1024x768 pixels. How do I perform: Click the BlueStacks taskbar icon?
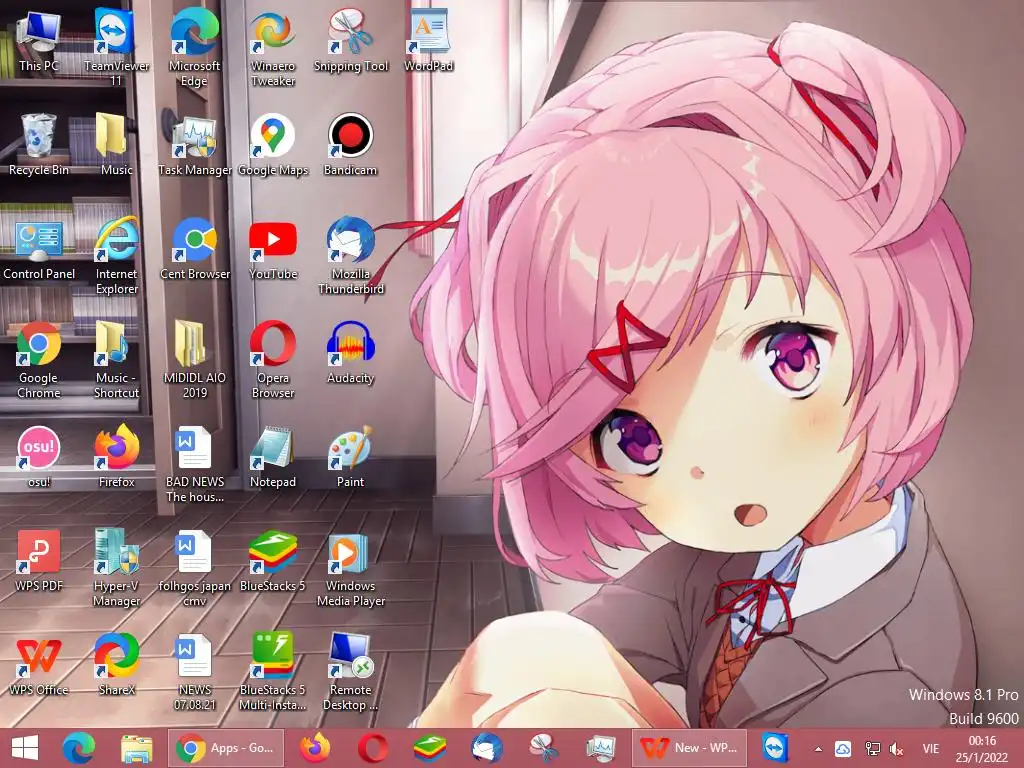(x=430, y=748)
